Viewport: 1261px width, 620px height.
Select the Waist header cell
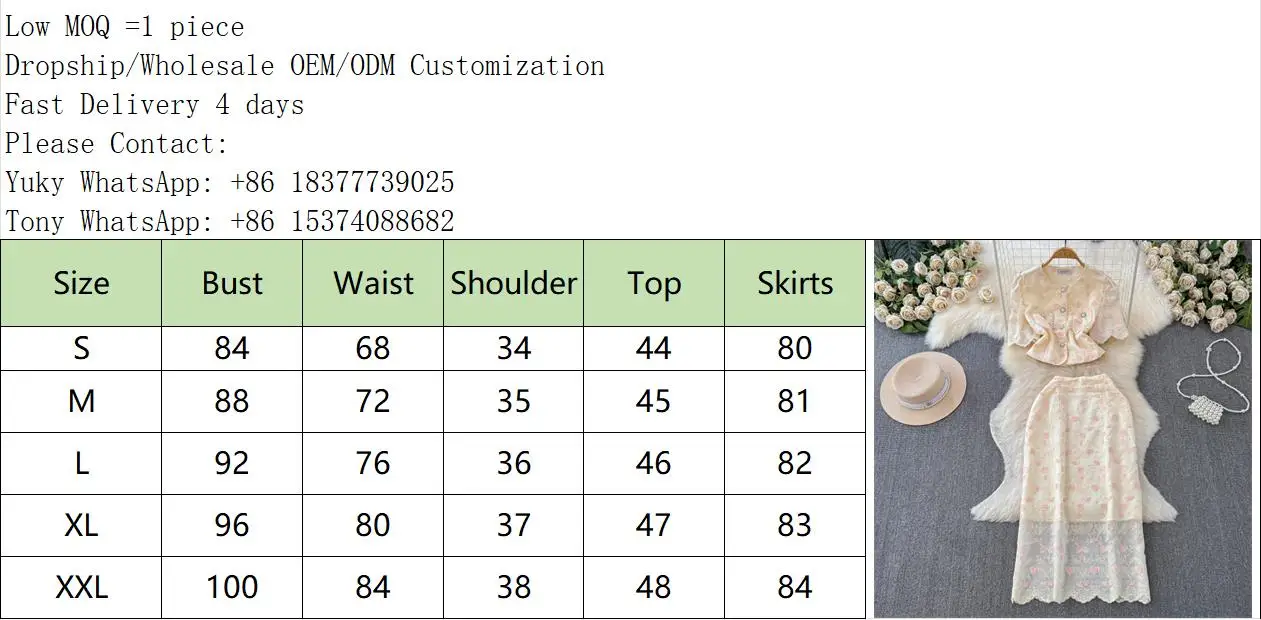coord(373,284)
